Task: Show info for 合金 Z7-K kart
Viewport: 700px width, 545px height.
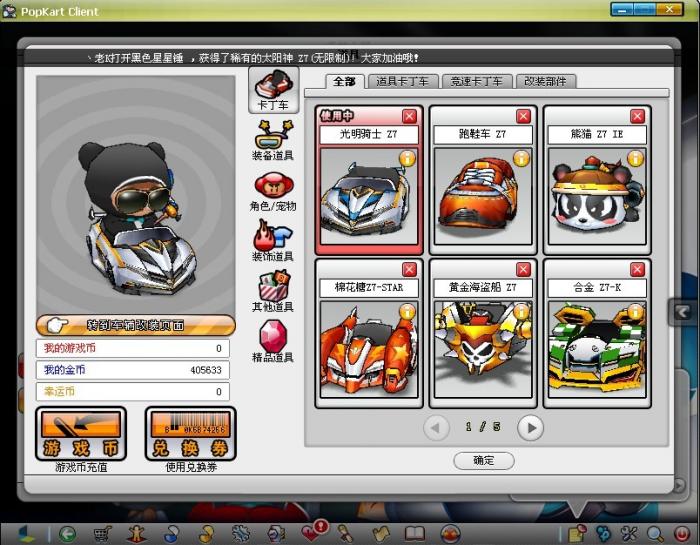Action: (x=635, y=312)
